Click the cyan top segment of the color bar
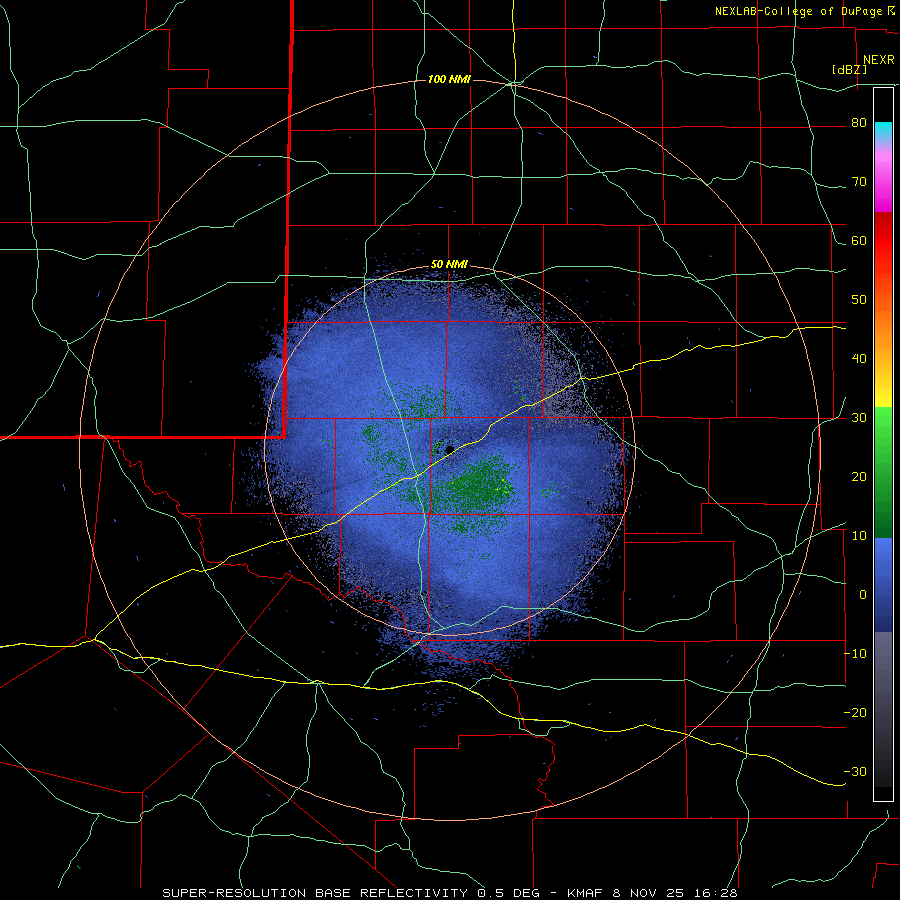This screenshot has width=900, height=900. (883, 132)
